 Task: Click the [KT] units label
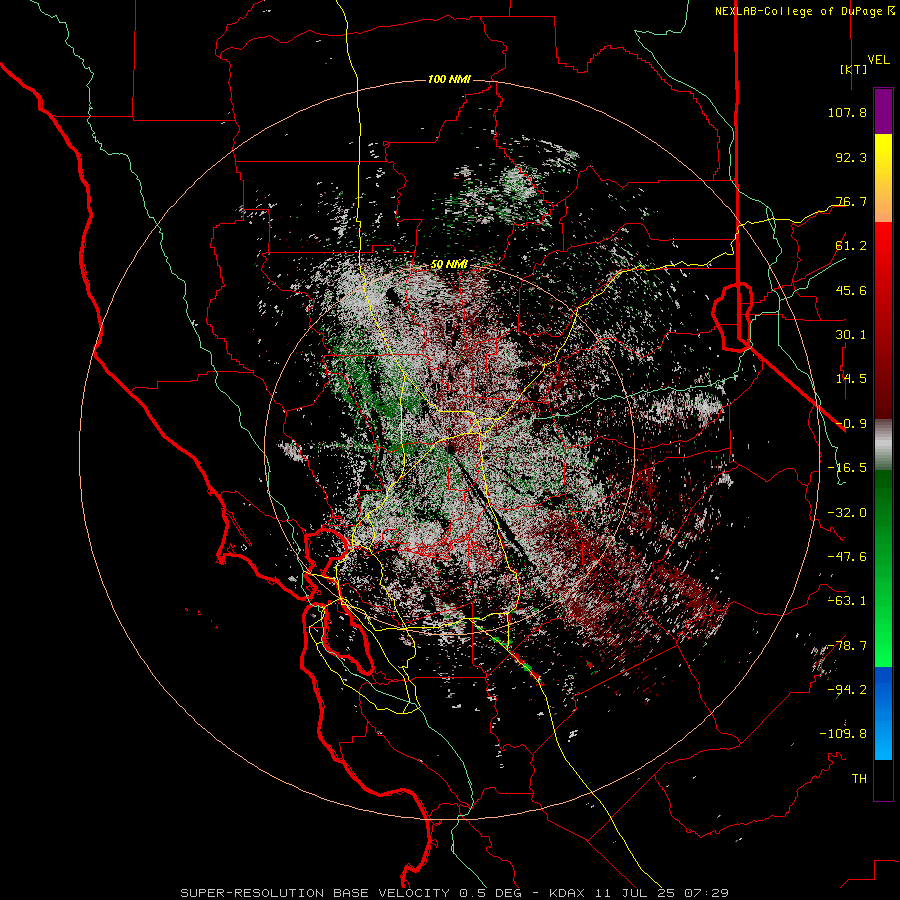(853, 69)
